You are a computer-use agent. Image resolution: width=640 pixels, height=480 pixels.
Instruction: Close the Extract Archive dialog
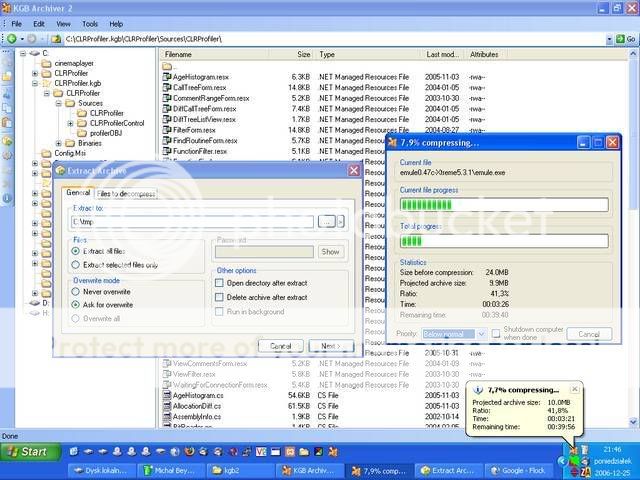[x=354, y=170]
